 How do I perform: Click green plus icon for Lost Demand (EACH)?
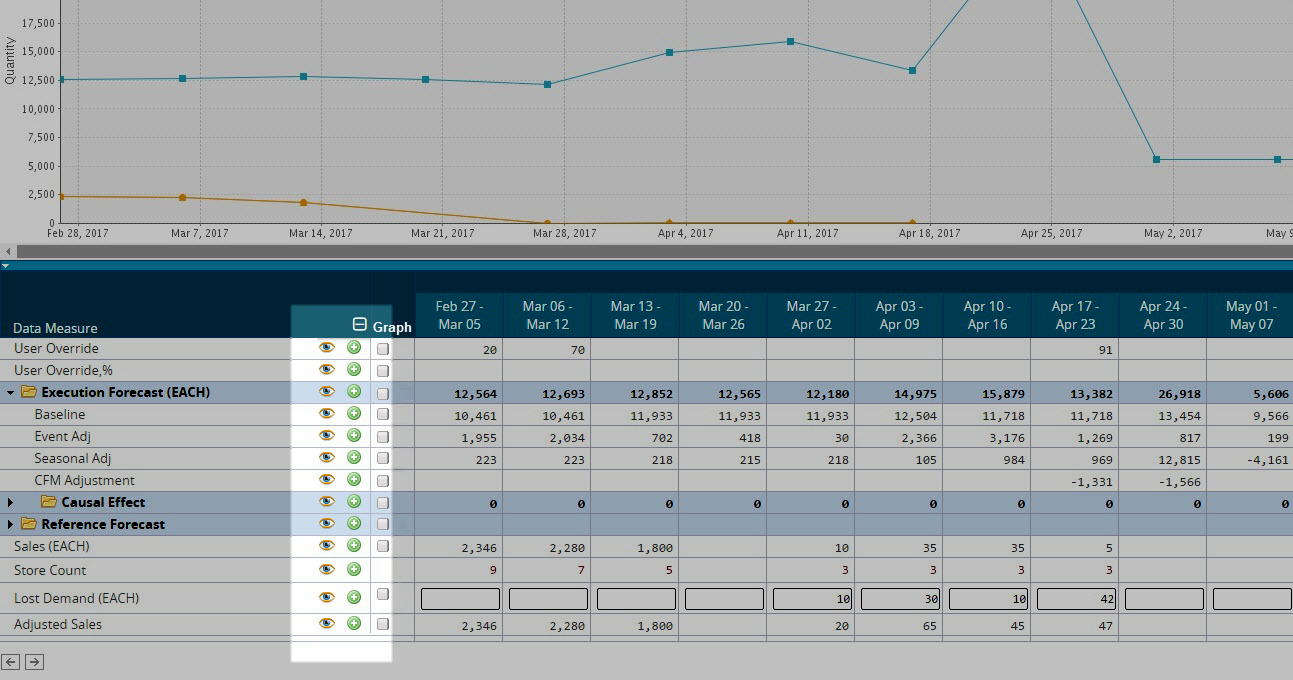pyautogui.click(x=354, y=597)
